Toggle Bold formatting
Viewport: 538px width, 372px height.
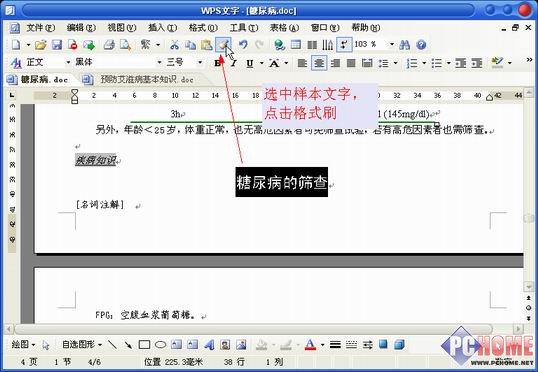(217, 63)
